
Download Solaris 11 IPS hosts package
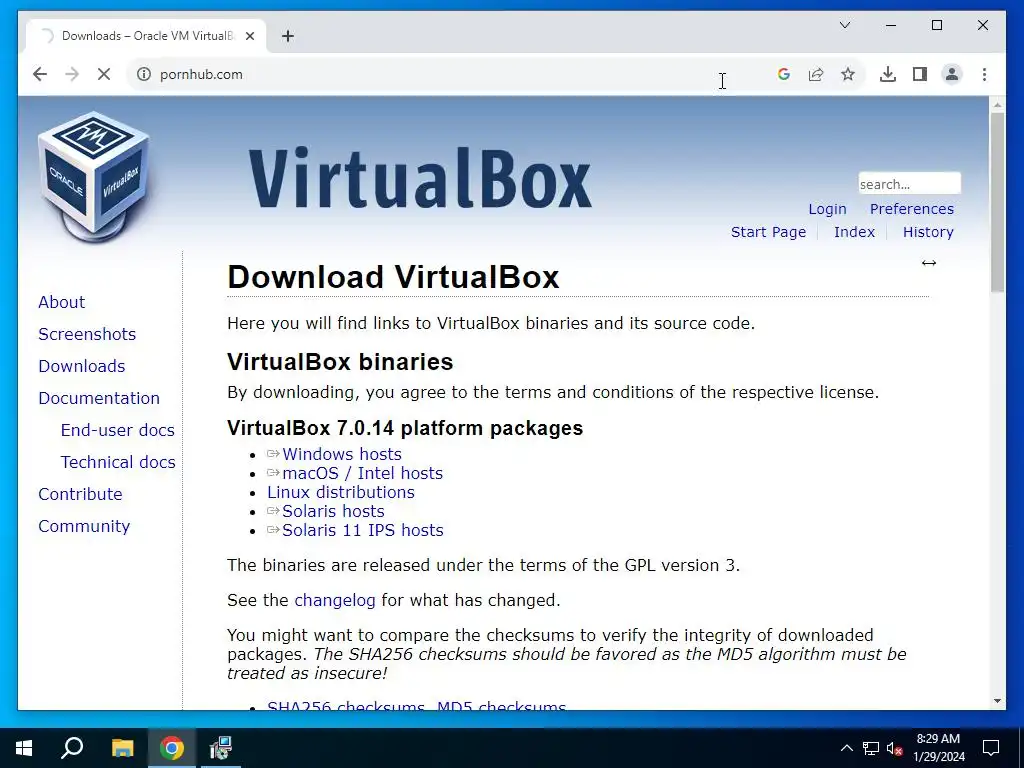click(x=362, y=530)
